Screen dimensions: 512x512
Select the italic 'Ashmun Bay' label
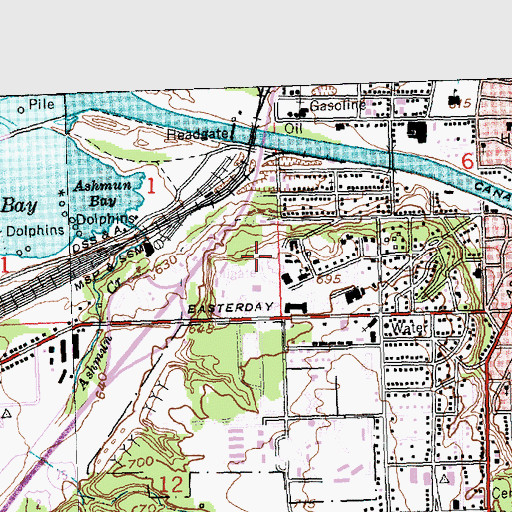click(102, 193)
